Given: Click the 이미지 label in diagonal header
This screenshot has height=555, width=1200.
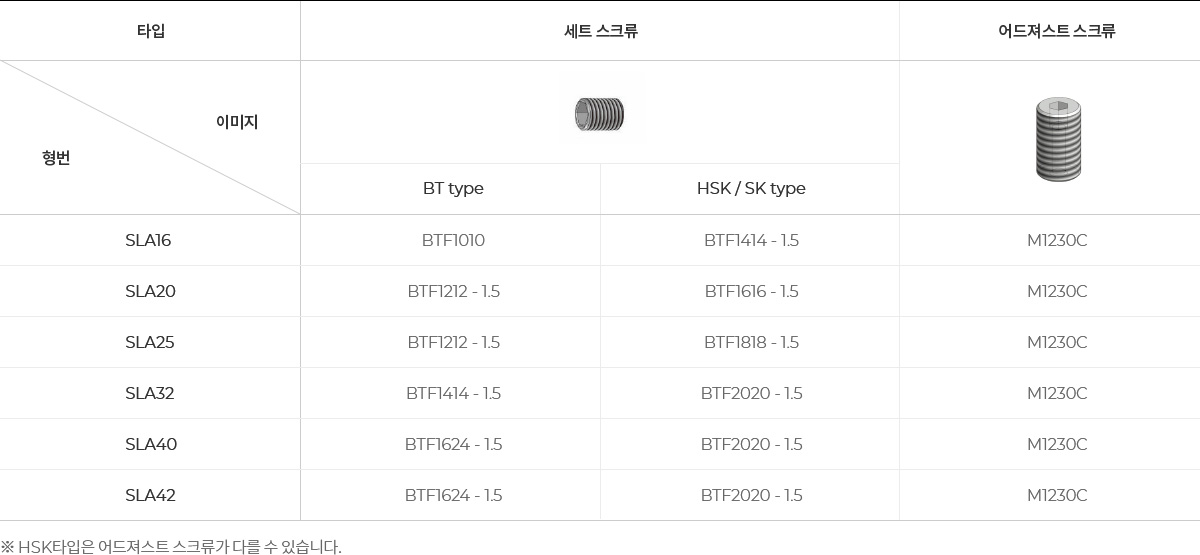Looking at the screenshot, I should pos(237,122).
